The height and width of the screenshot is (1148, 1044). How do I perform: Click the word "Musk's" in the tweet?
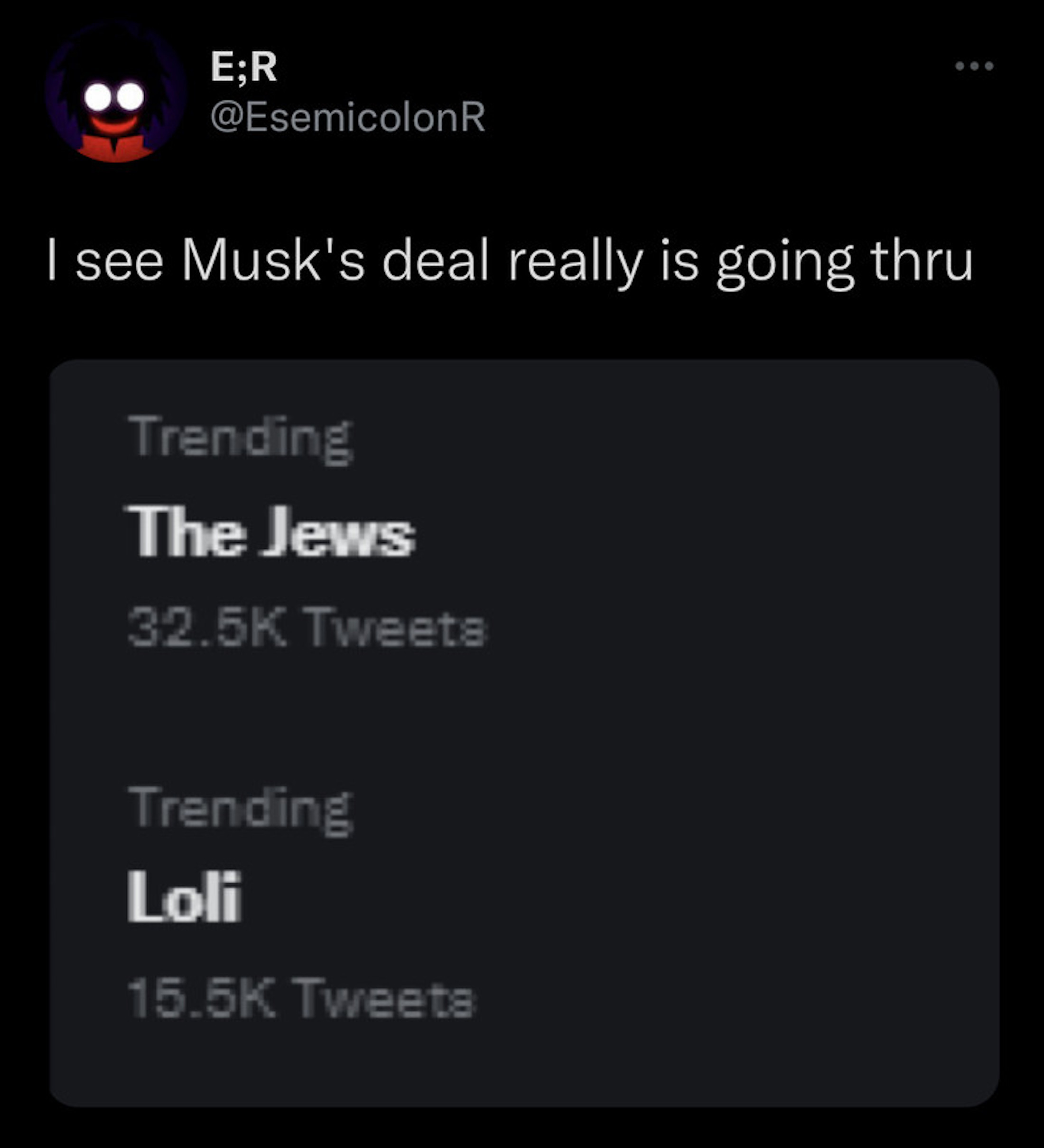click(x=273, y=262)
